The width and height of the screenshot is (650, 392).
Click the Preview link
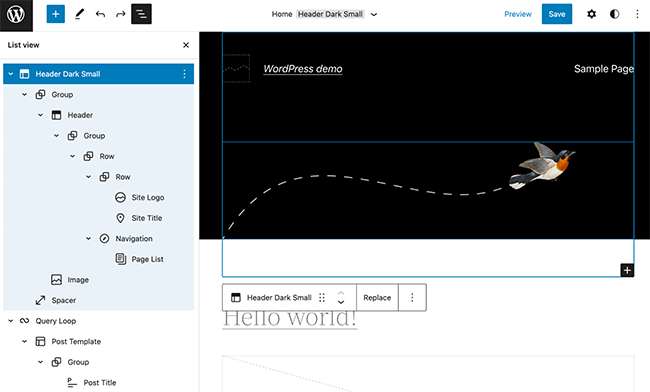518,14
